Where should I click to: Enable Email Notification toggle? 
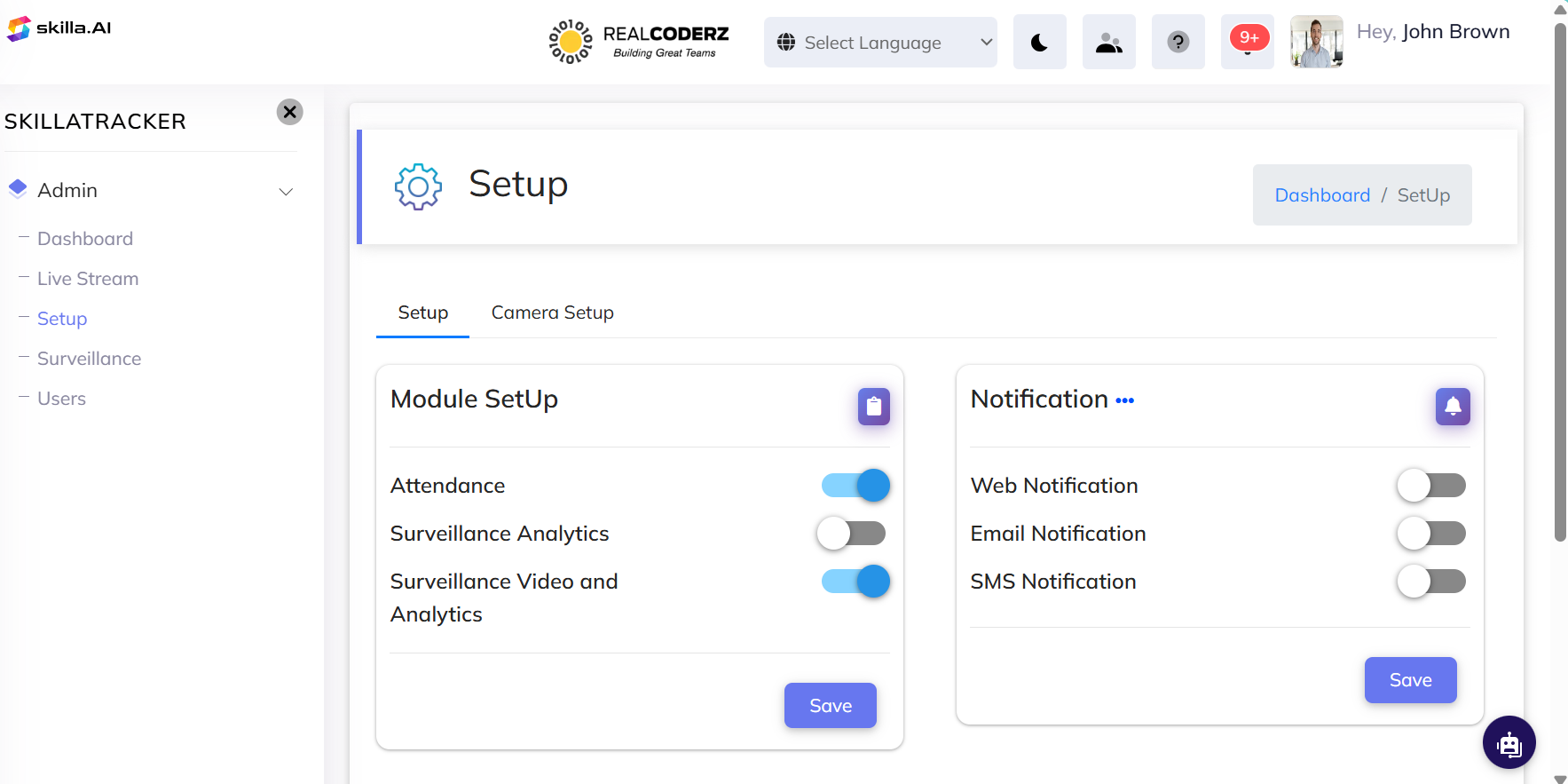1430,534
